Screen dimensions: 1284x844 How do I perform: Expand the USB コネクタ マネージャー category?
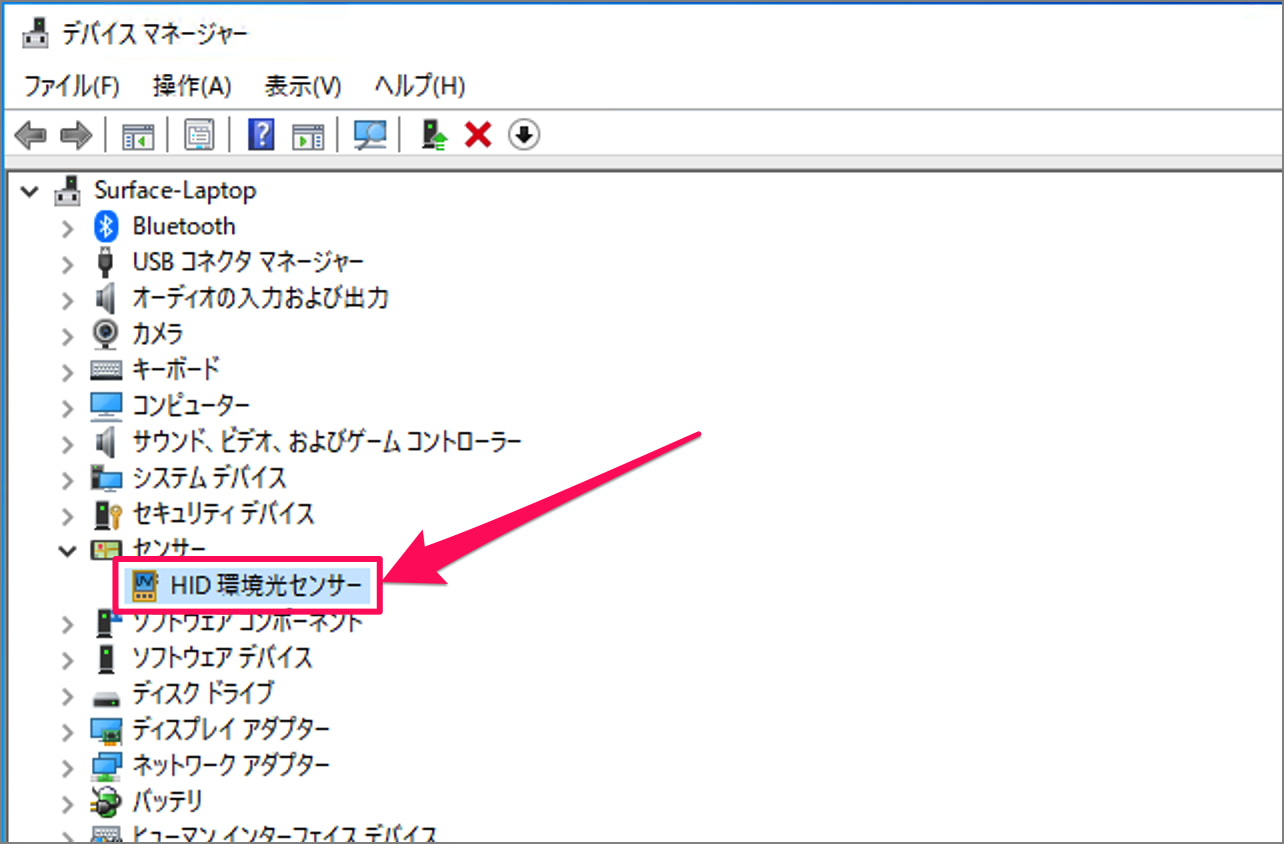[x=67, y=265]
